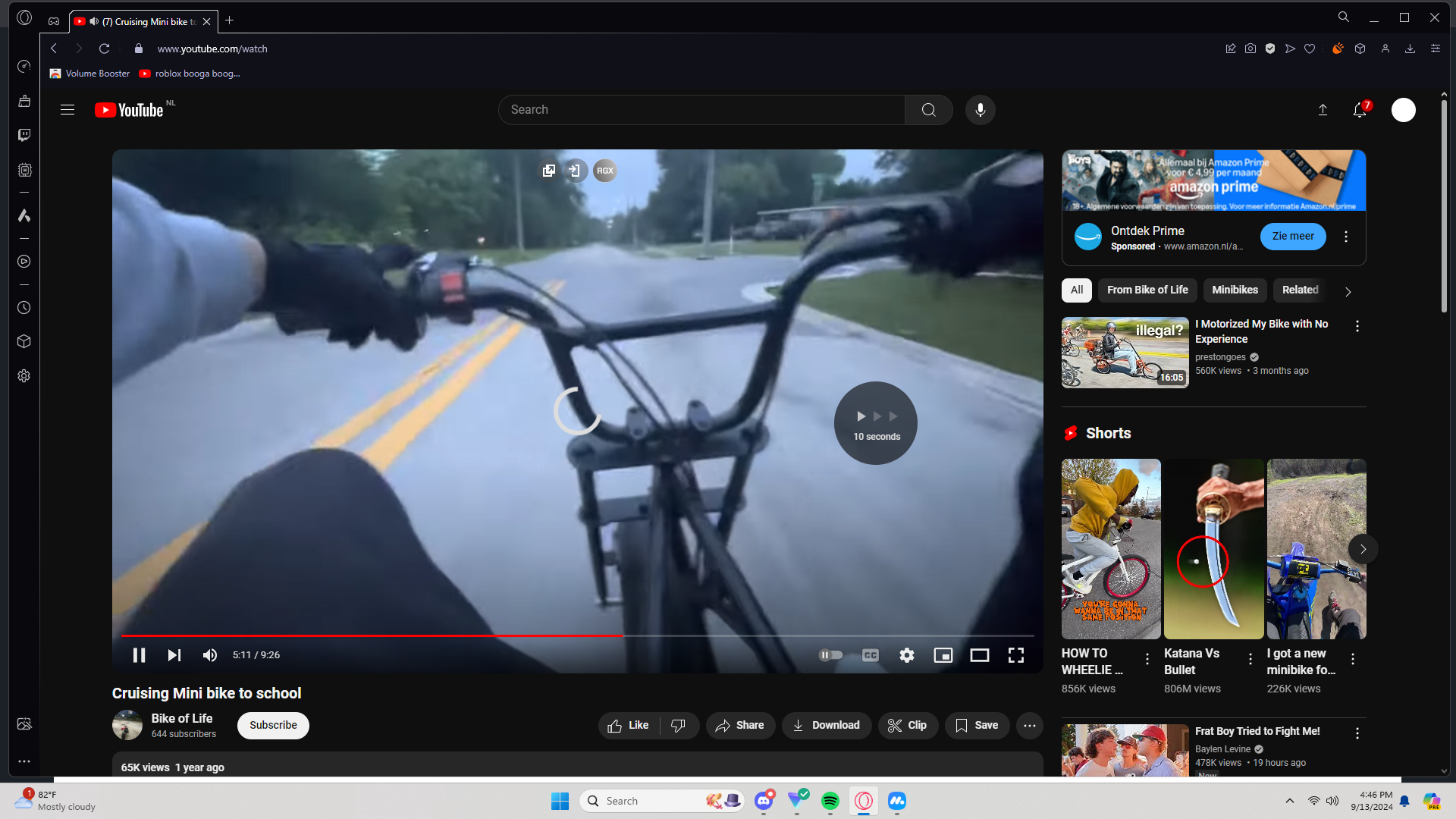Click Zie meer on the Amazon ad

pyautogui.click(x=1293, y=237)
